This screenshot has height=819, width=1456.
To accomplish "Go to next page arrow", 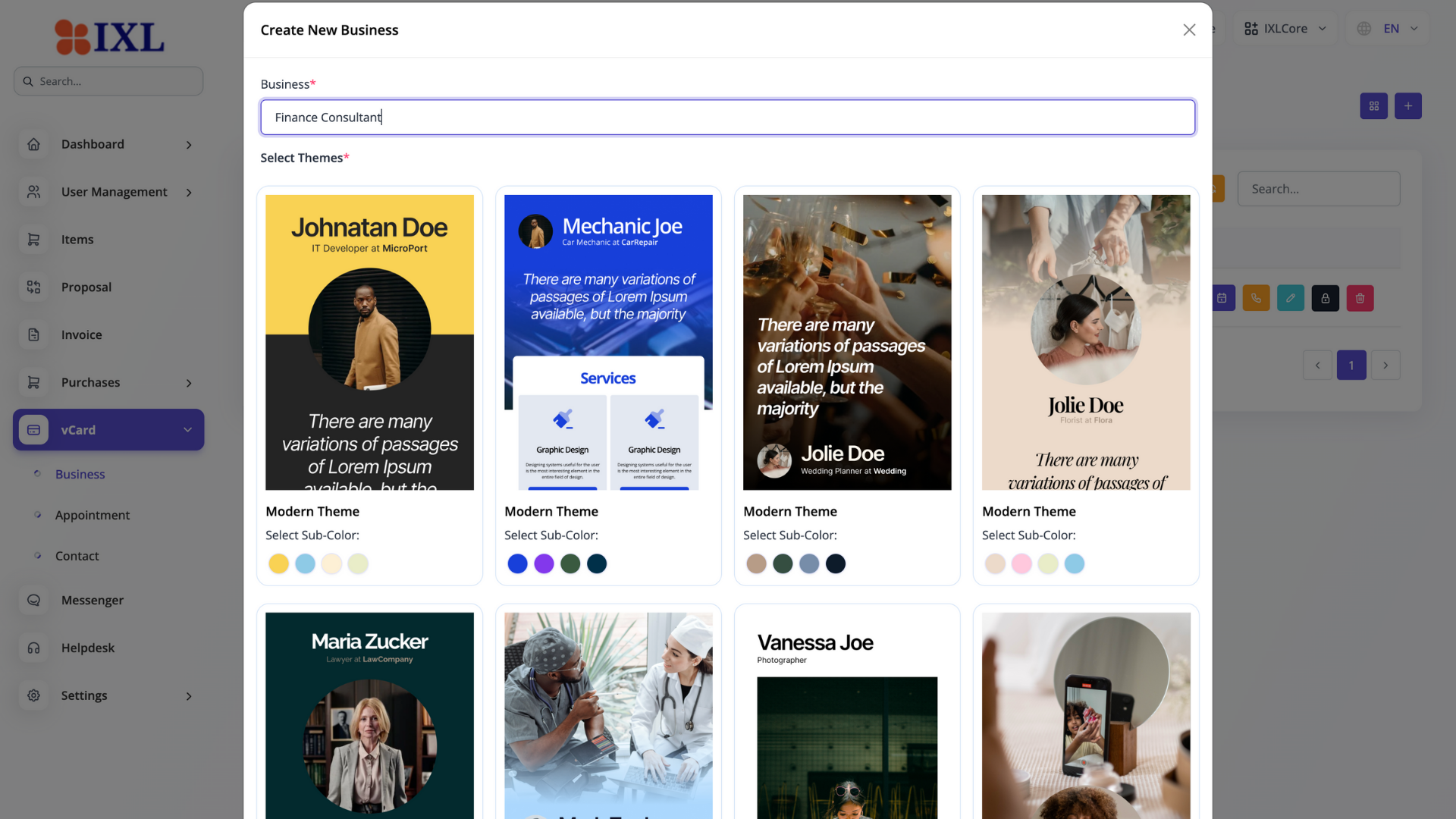I will pos(1385,366).
